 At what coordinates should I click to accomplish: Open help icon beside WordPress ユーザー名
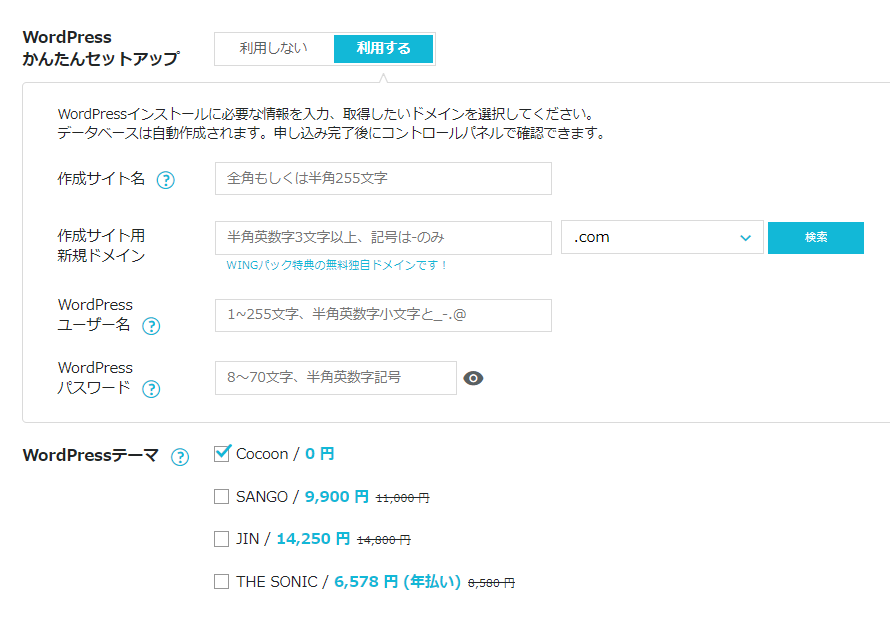point(151,326)
